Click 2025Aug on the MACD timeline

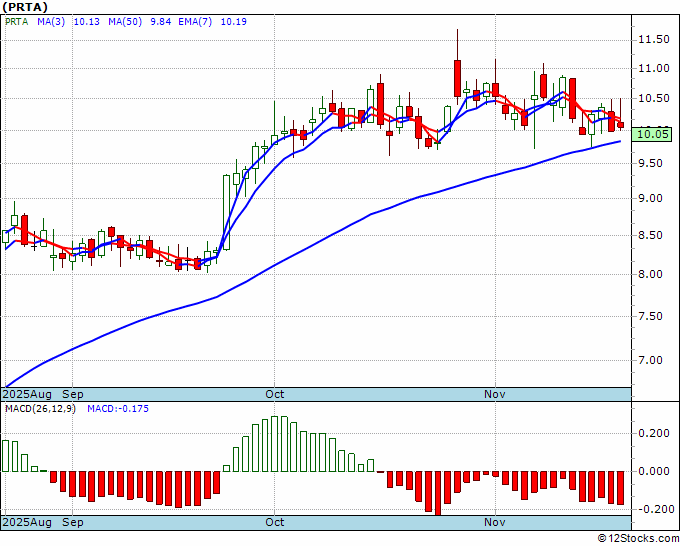(27, 522)
